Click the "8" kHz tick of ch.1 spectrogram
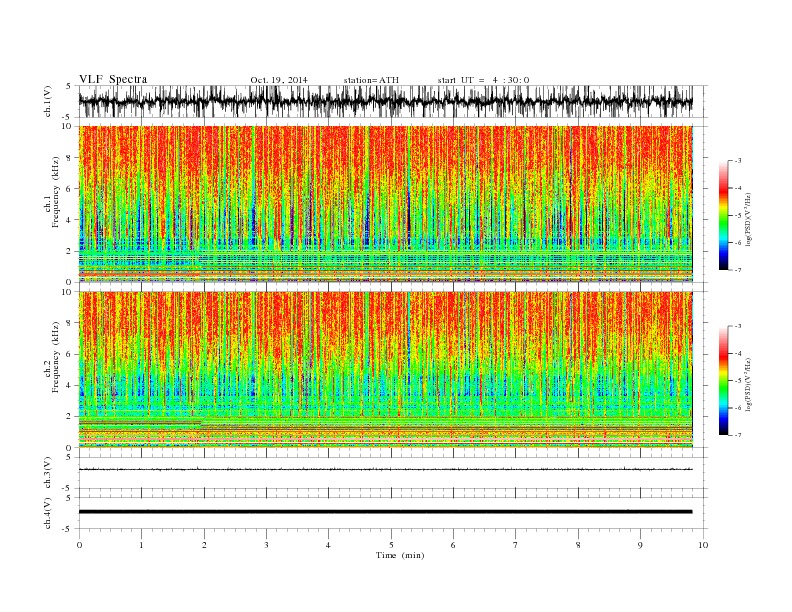The width and height of the screenshot is (792, 612). 70,158
